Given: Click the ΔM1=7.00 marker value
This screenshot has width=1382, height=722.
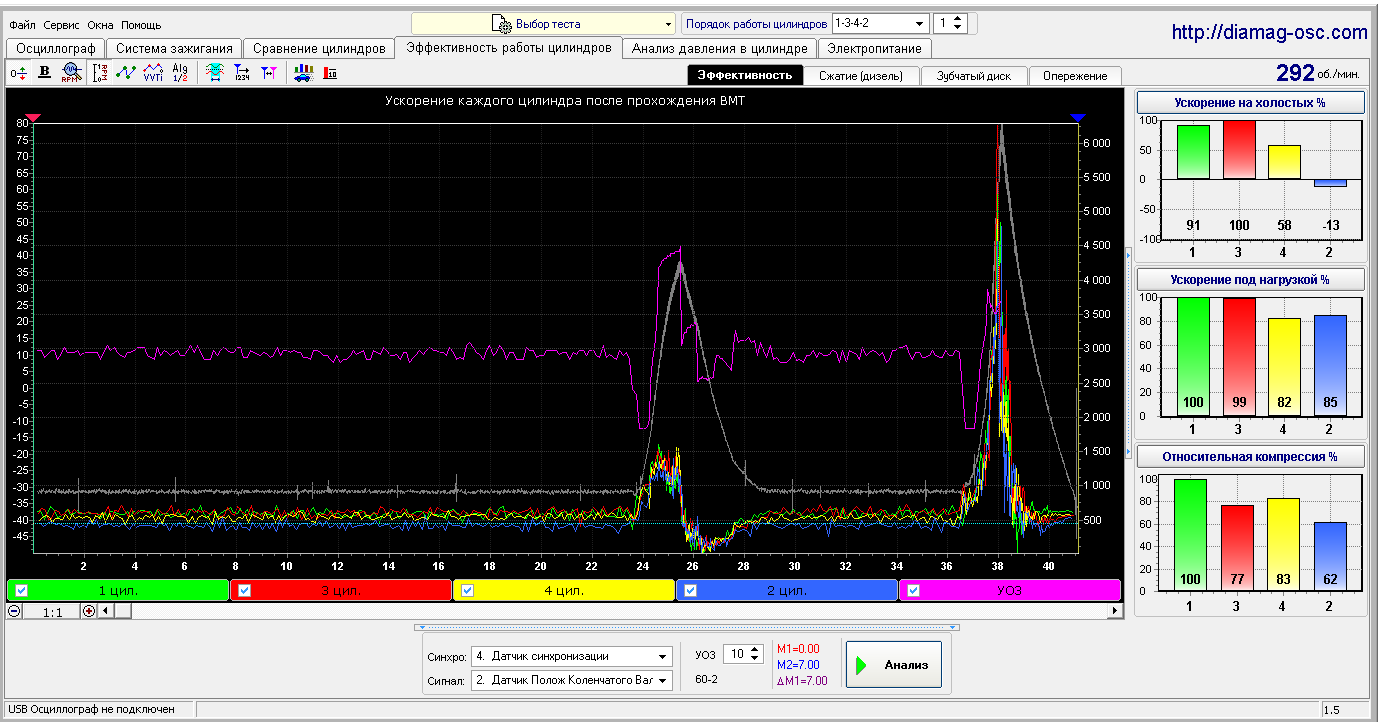Looking at the screenshot, I should (x=802, y=681).
